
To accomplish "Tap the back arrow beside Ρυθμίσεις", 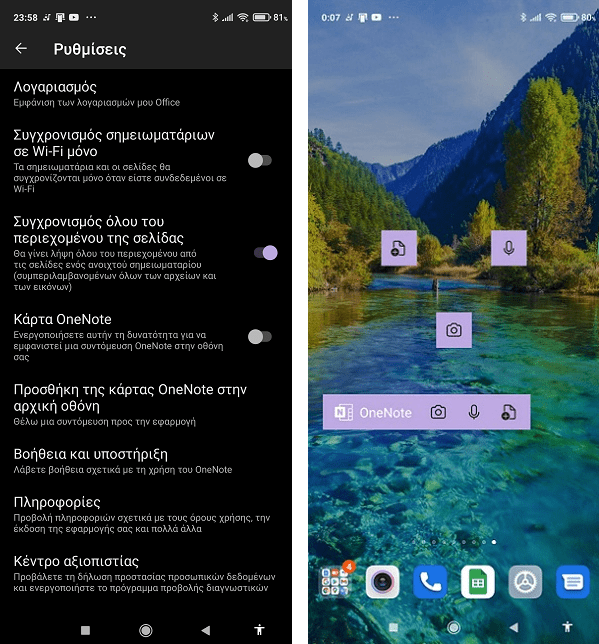I will [21, 48].
